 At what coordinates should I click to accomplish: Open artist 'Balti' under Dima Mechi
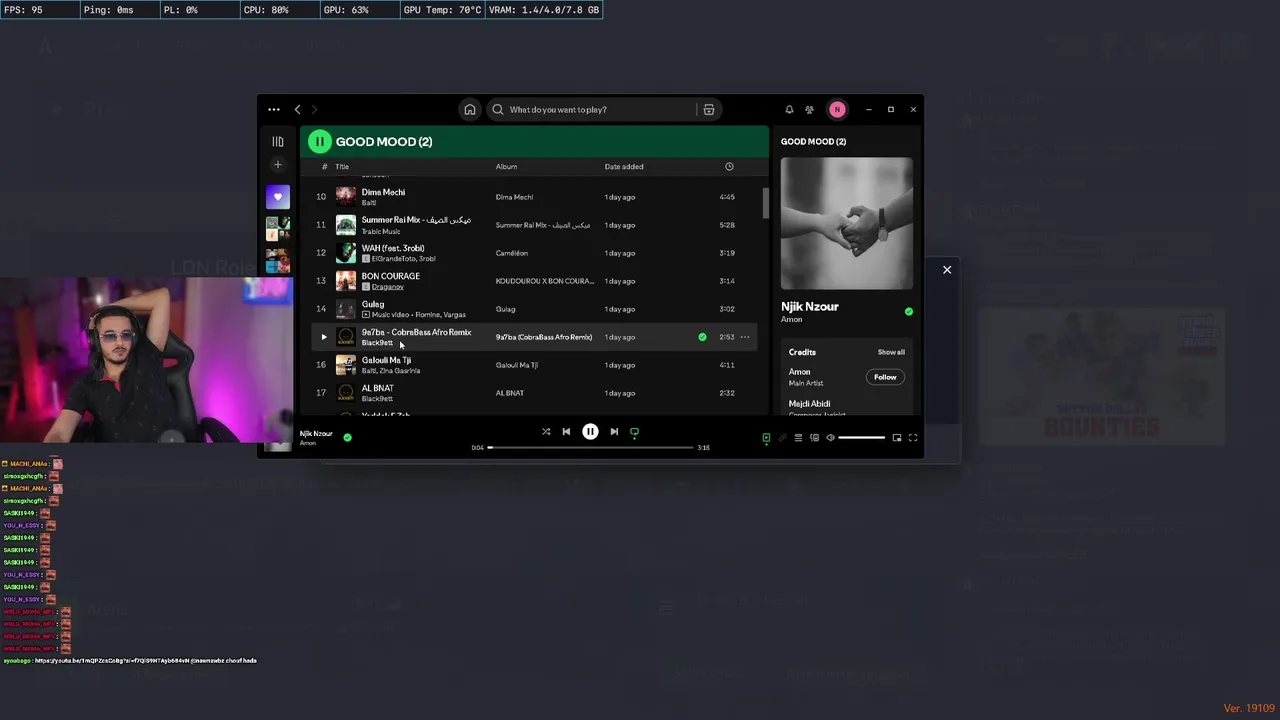[x=368, y=203]
